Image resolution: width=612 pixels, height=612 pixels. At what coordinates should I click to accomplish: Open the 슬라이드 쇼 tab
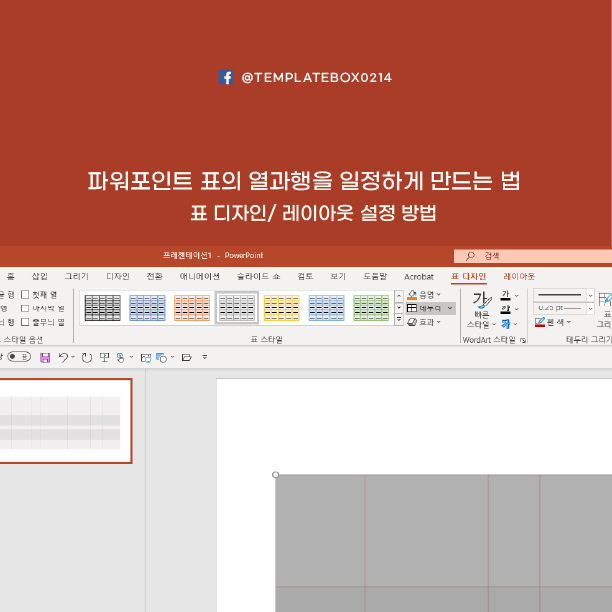(x=258, y=276)
